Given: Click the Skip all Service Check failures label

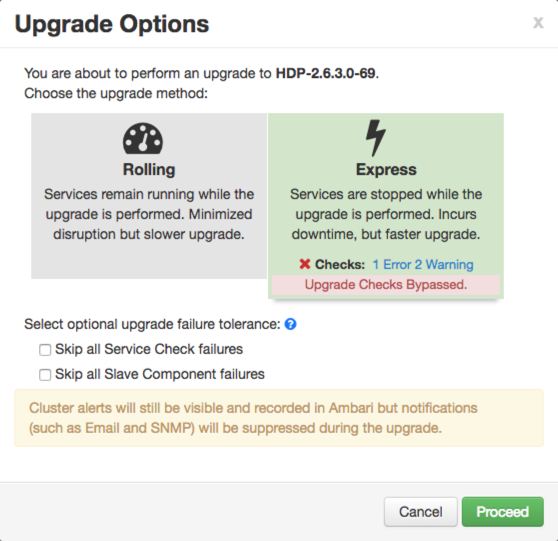Looking at the screenshot, I should pos(149,349).
